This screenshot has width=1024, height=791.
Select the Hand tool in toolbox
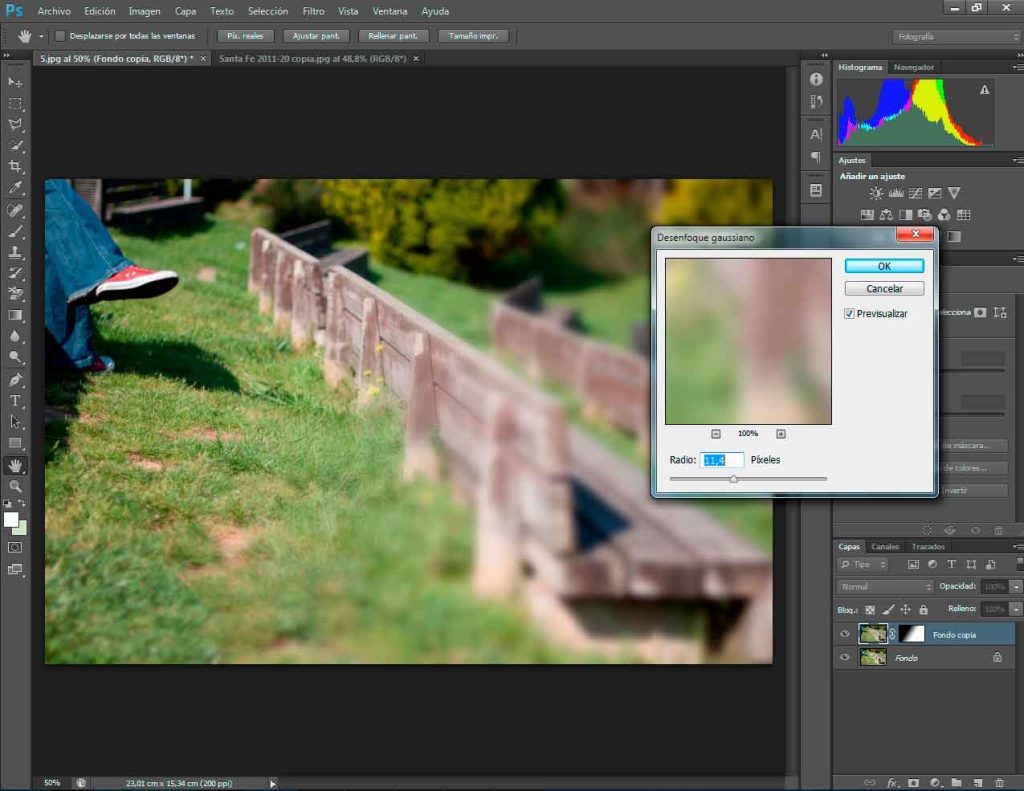[x=15, y=466]
